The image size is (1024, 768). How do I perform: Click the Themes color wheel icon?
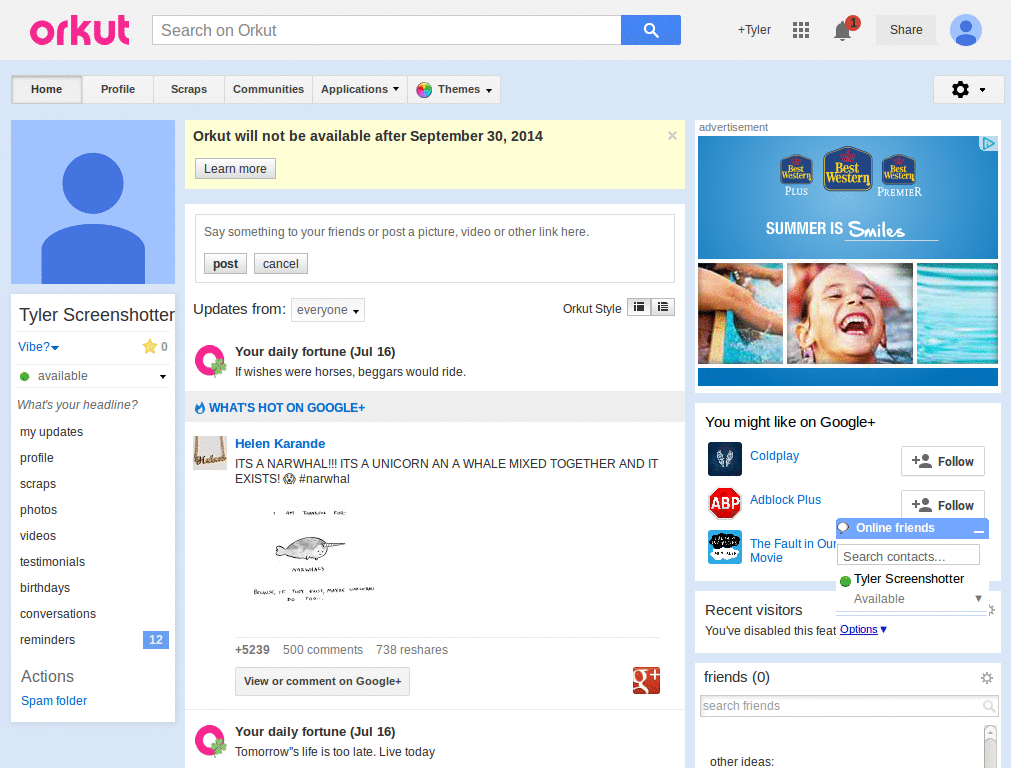pyautogui.click(x=424, y=89)
